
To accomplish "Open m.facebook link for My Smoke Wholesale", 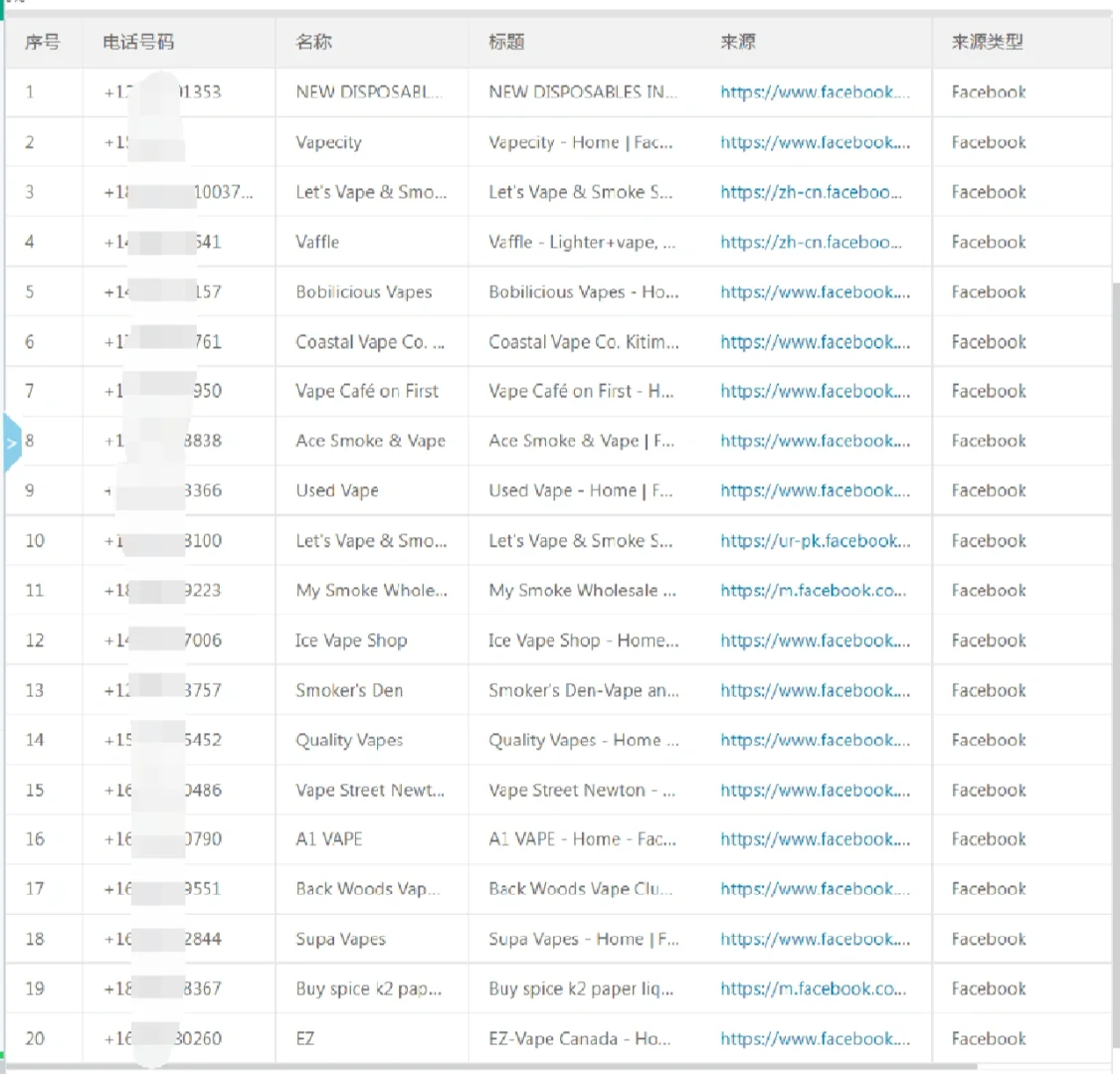I will coord(813,591).
